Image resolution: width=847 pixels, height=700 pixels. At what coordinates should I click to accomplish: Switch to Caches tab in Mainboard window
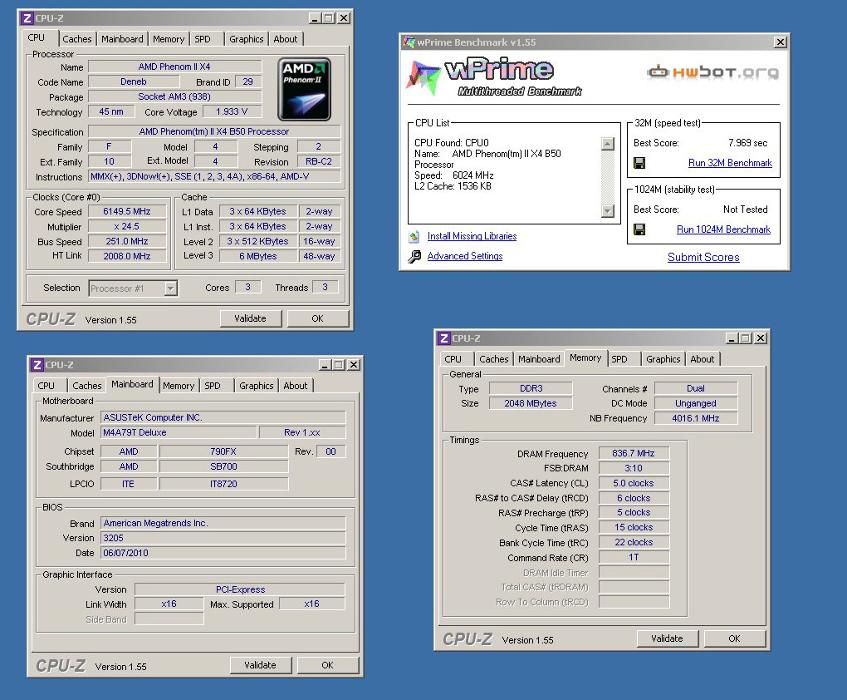click(86, 386)
